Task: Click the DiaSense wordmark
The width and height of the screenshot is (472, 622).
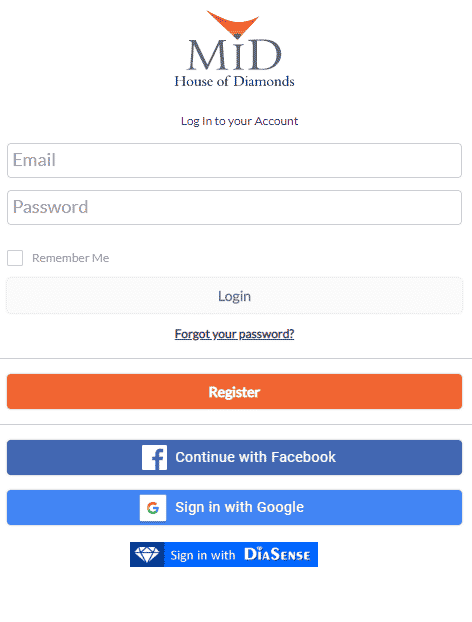Action: pyautogui.click(x=277, y=554)
